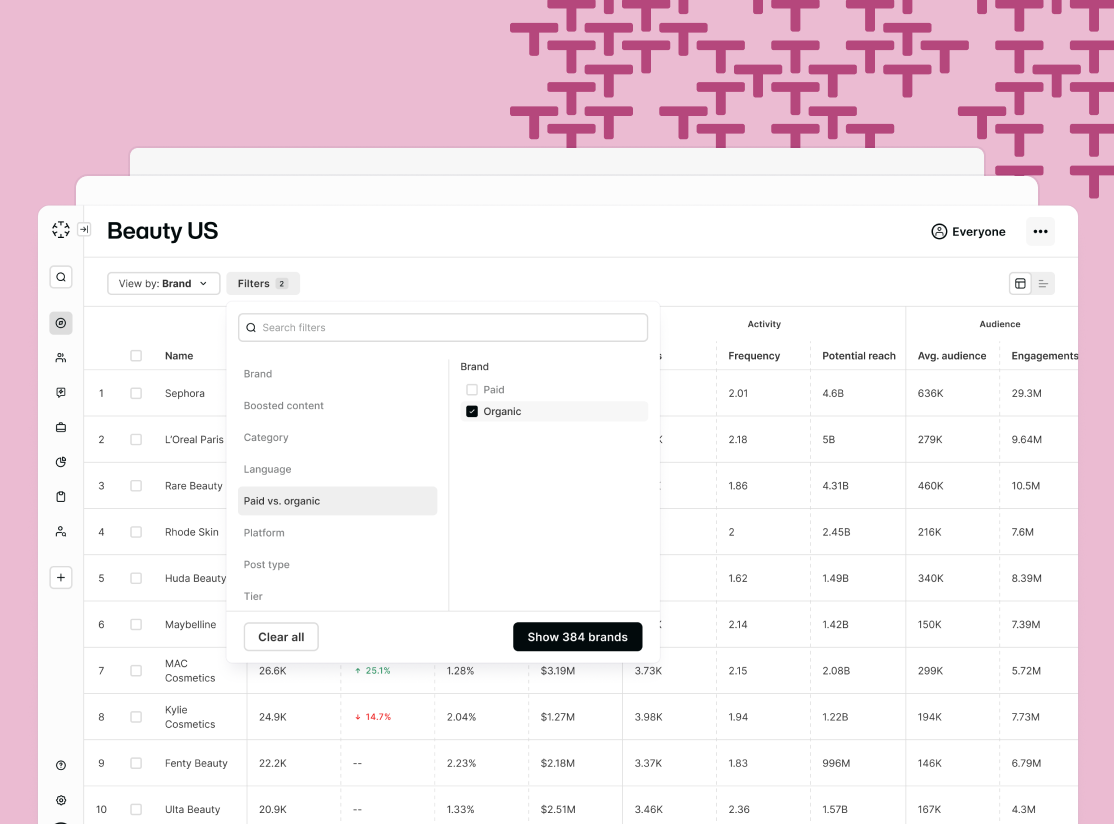Open the people group icon in sidebar
This screenshot has width=1114, height=824.
point(61,358)
